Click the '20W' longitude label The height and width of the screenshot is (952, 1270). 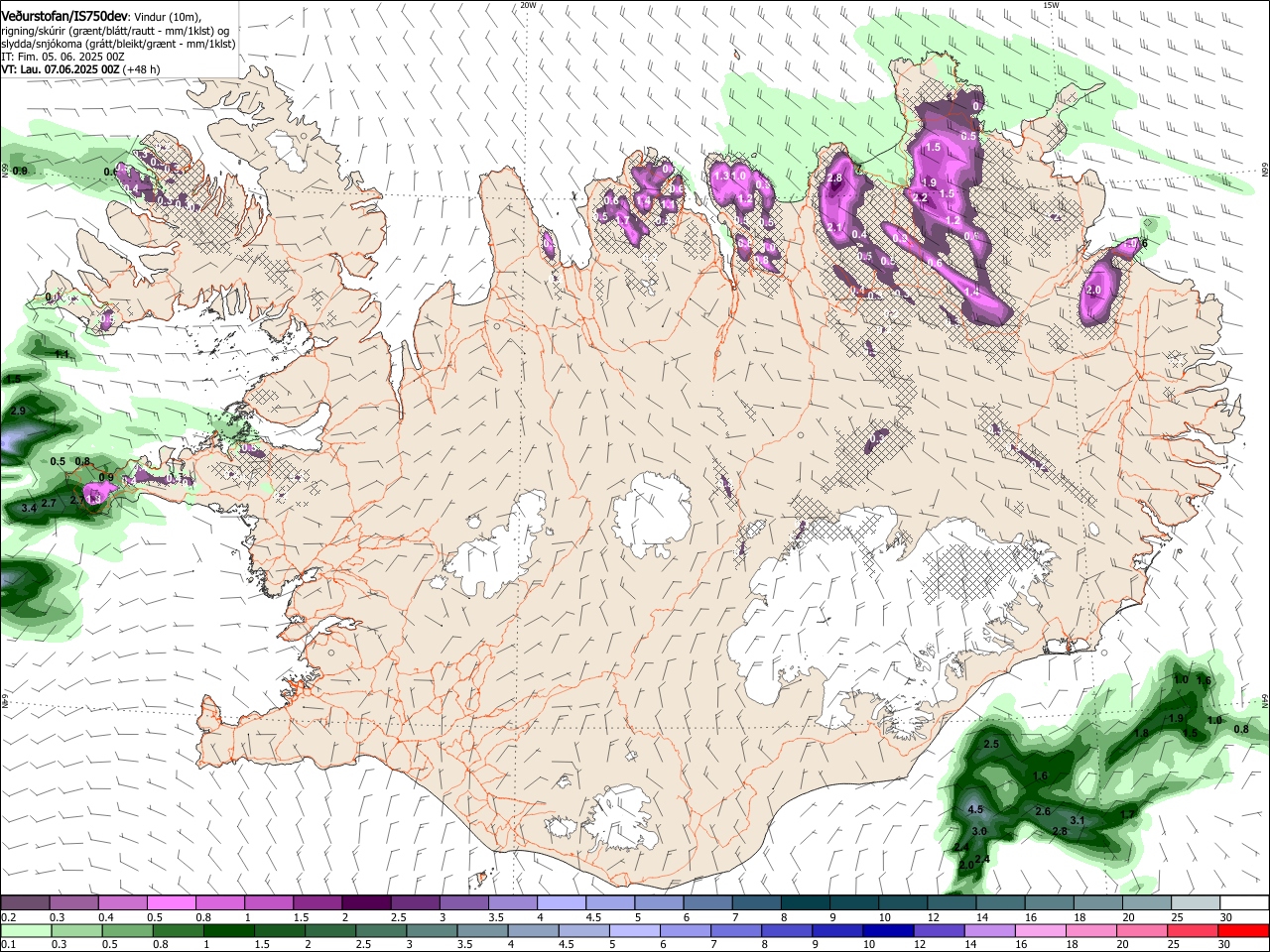click(529, 5)
